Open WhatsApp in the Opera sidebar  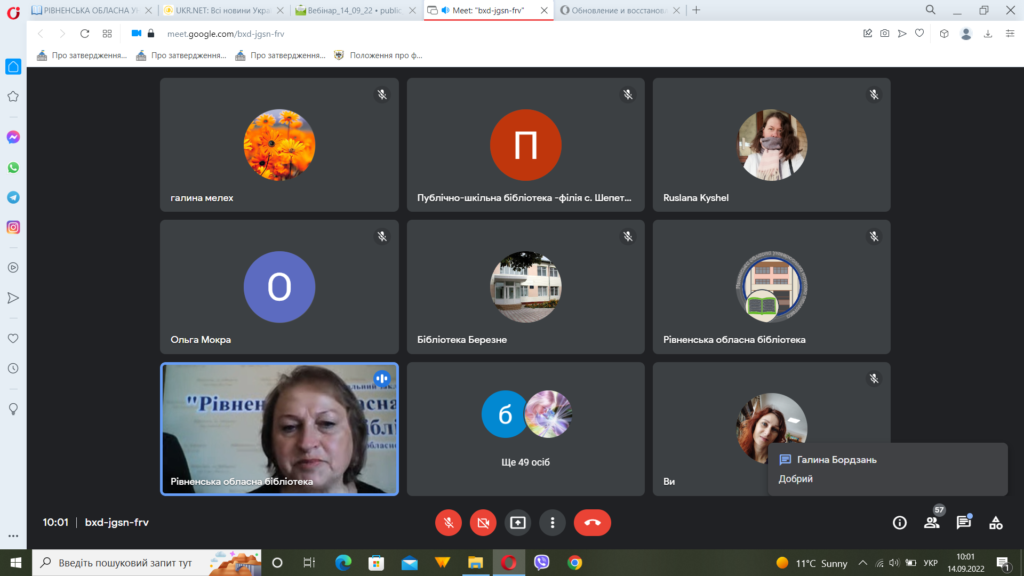(13, 167)
